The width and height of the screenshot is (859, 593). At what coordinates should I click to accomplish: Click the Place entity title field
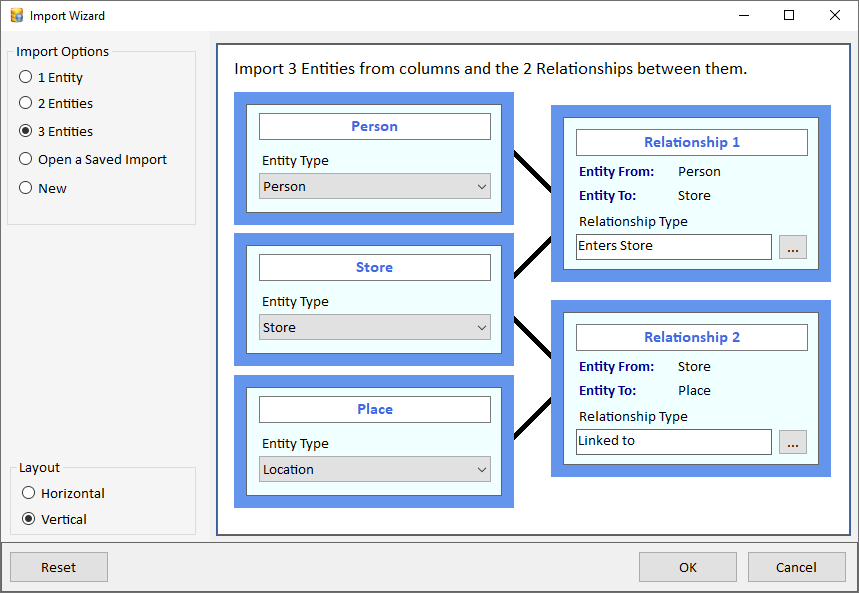pos(374,409)
